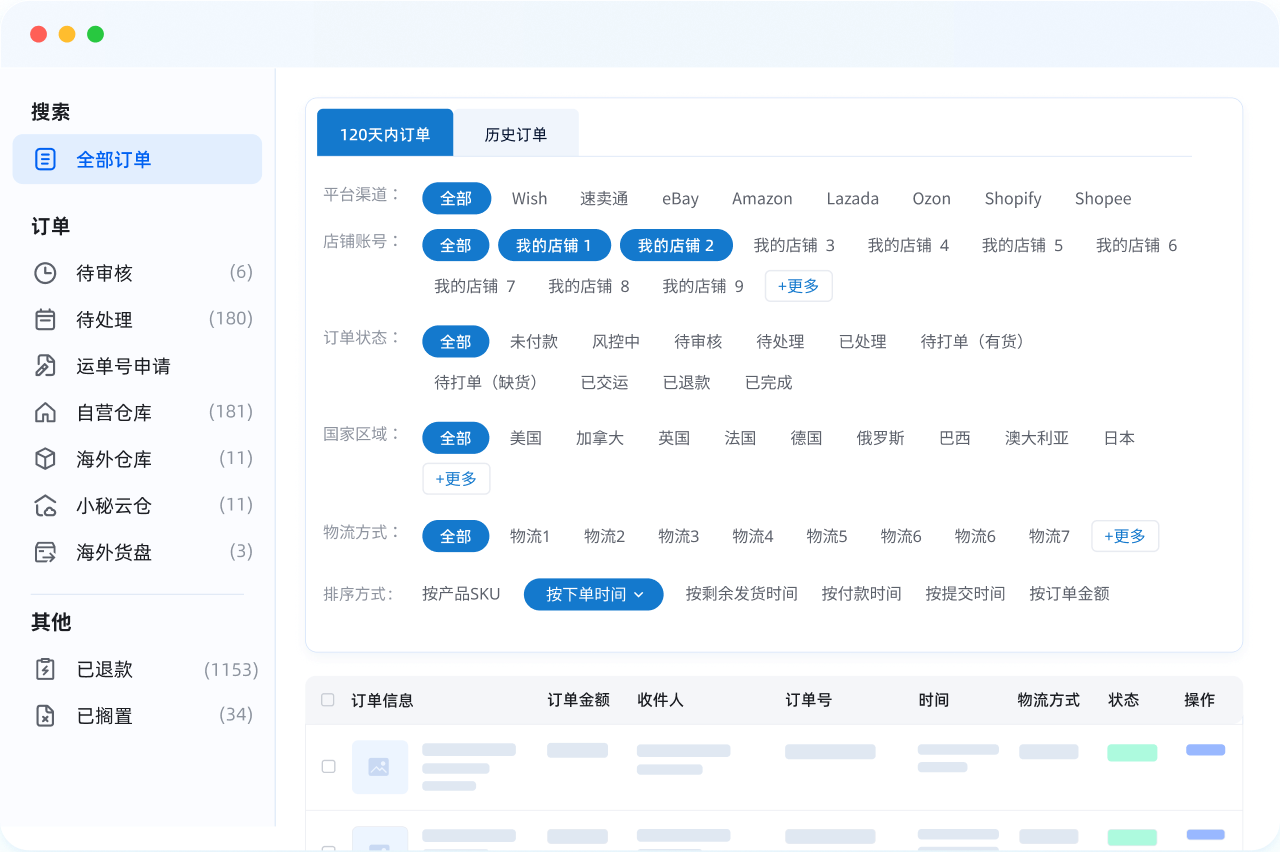Sort orders by 按产品SKU
The width and height of the screenshot is (1280, 852).
tap(462, 594)
